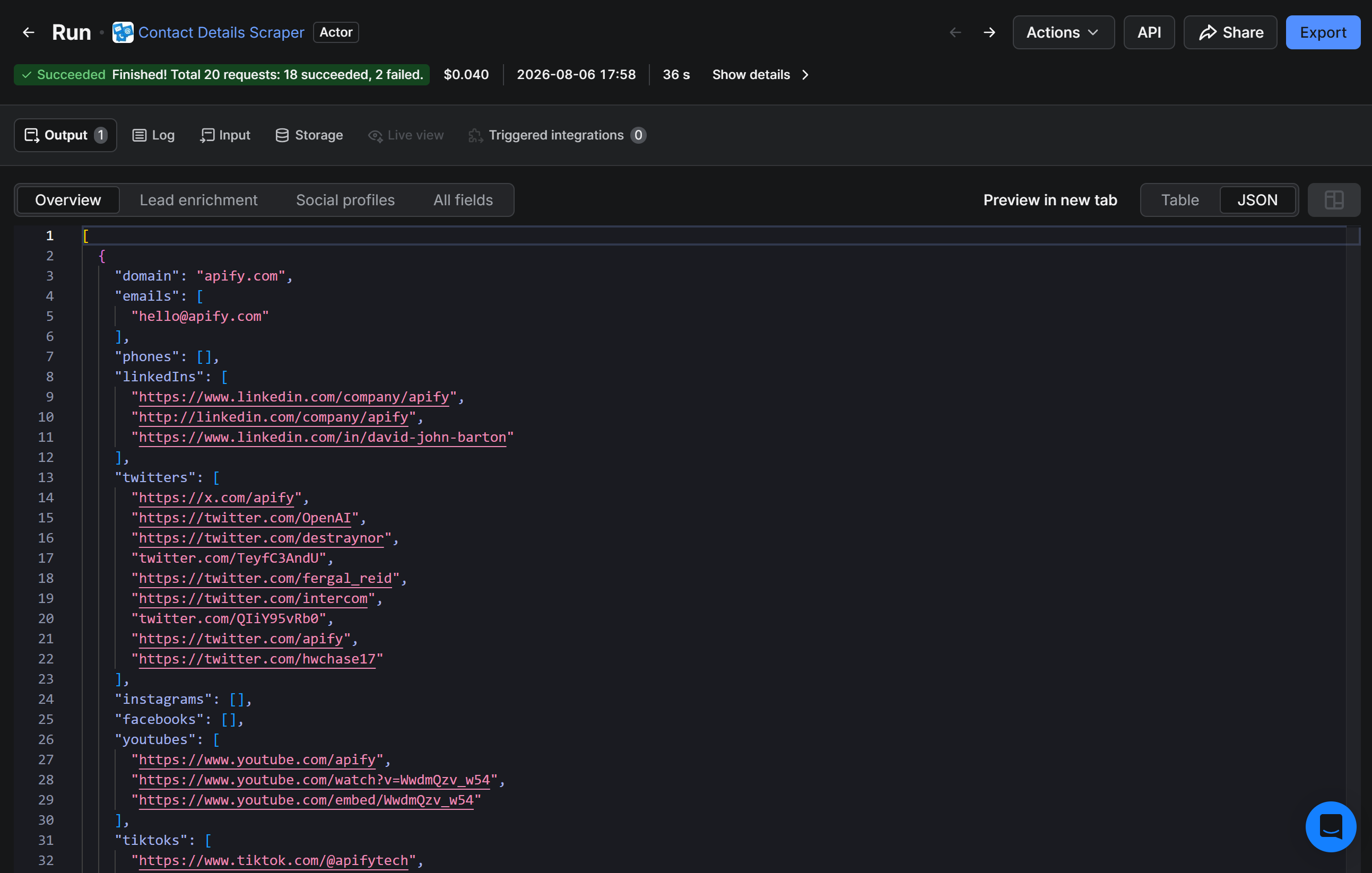Select the All fields view
The height and width of the screenshot is (873, 1372).
click(463, 200)
